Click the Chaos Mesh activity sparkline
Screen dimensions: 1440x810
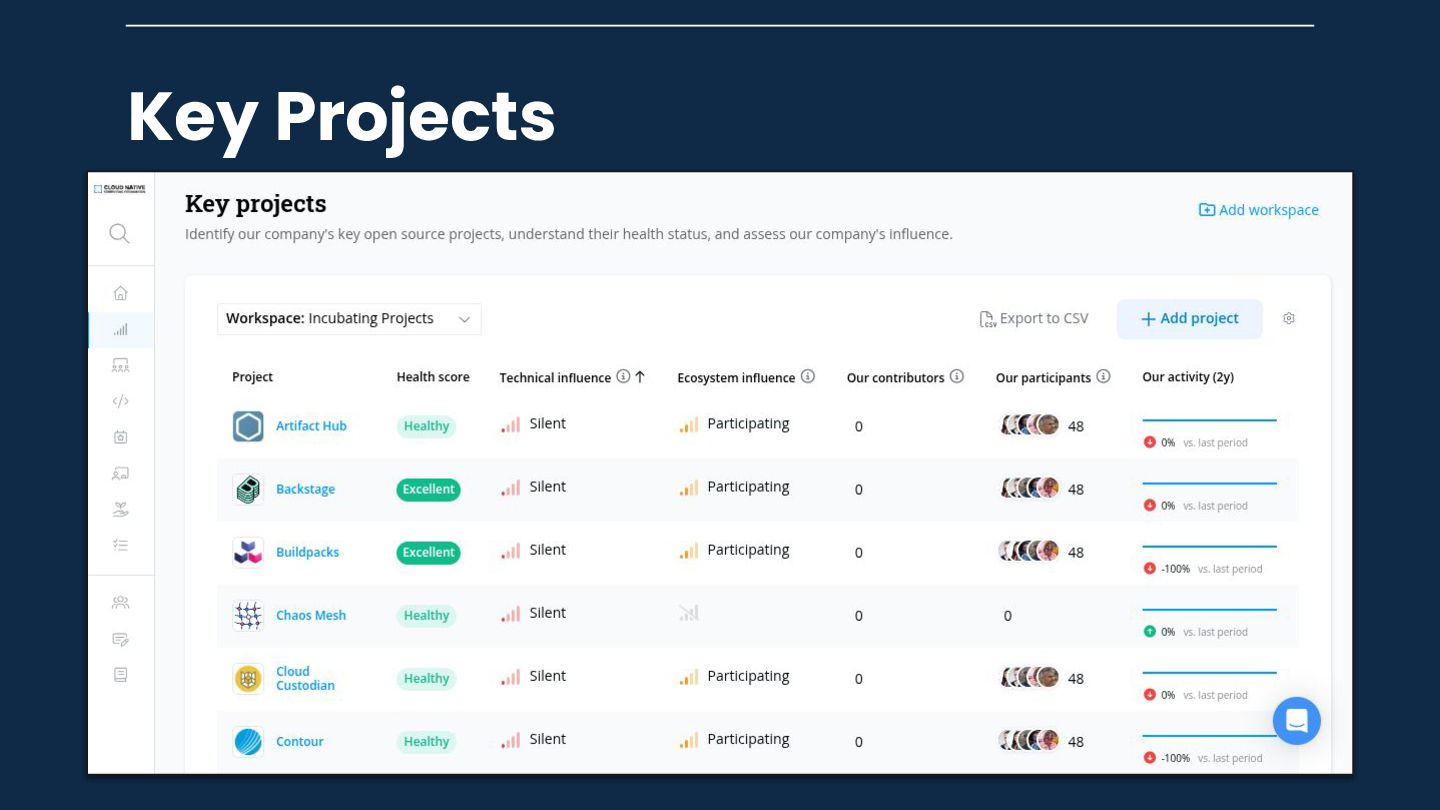(x=1209, y=609)
